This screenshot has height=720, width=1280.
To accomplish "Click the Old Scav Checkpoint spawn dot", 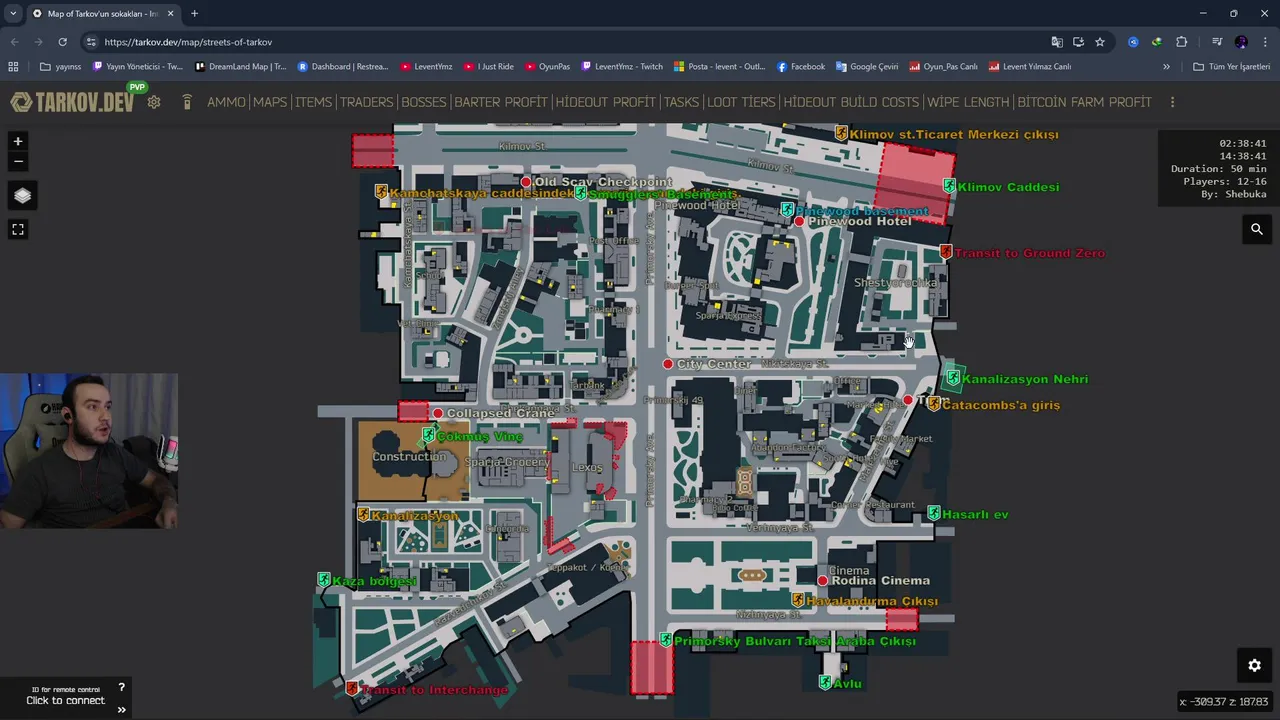I will point(526,182).
